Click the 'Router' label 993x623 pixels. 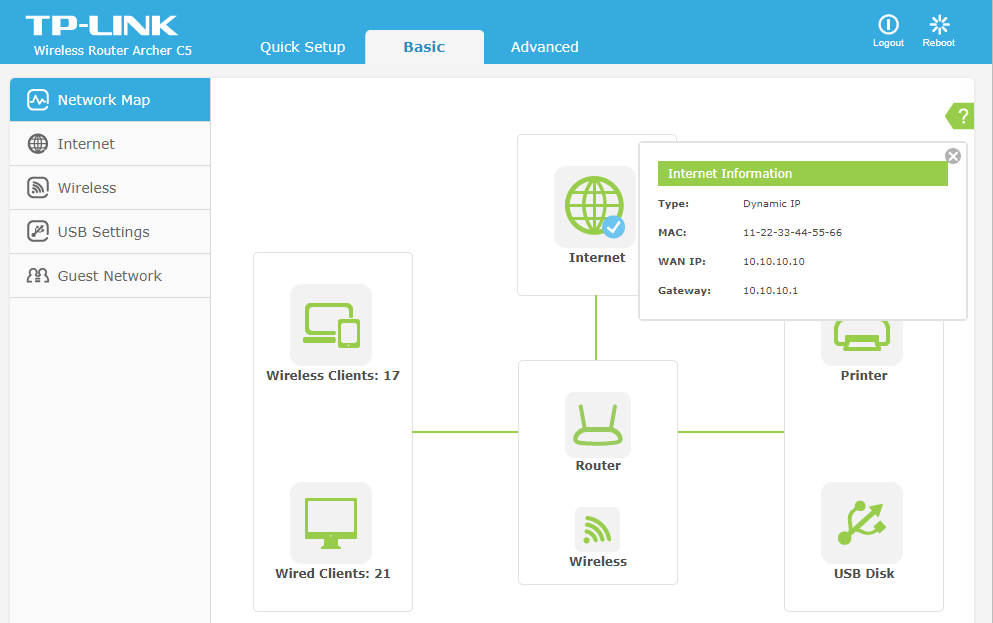point(598,465)
